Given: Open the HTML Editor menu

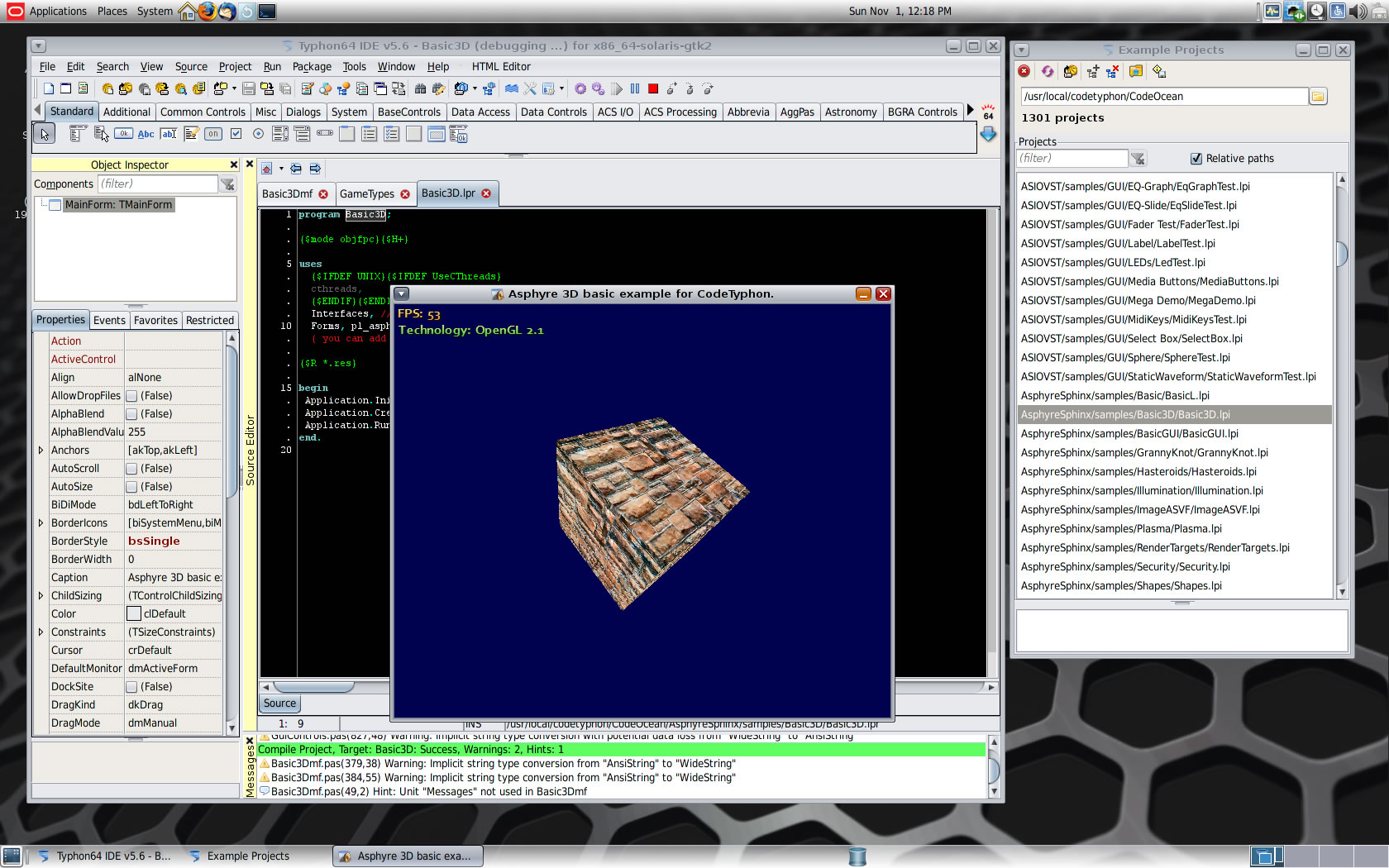Looking at the screenshot, I should click(501, 67).
